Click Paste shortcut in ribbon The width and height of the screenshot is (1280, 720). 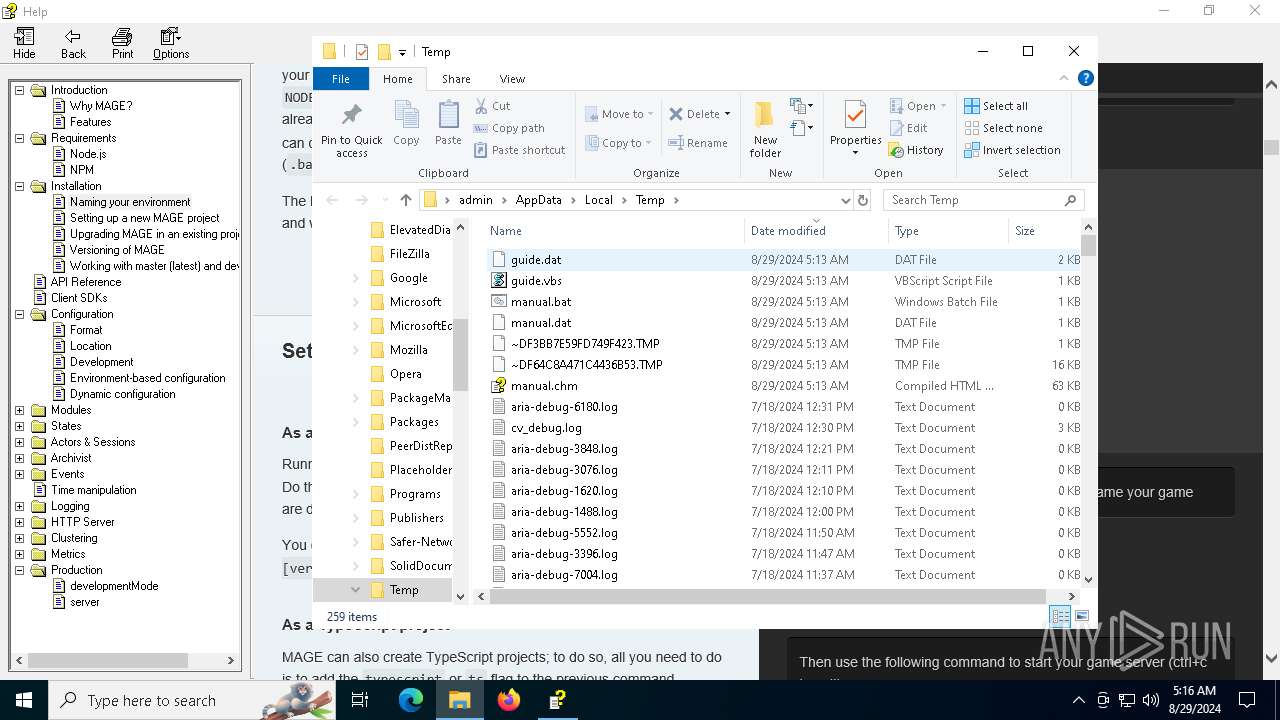pos(519,150)
